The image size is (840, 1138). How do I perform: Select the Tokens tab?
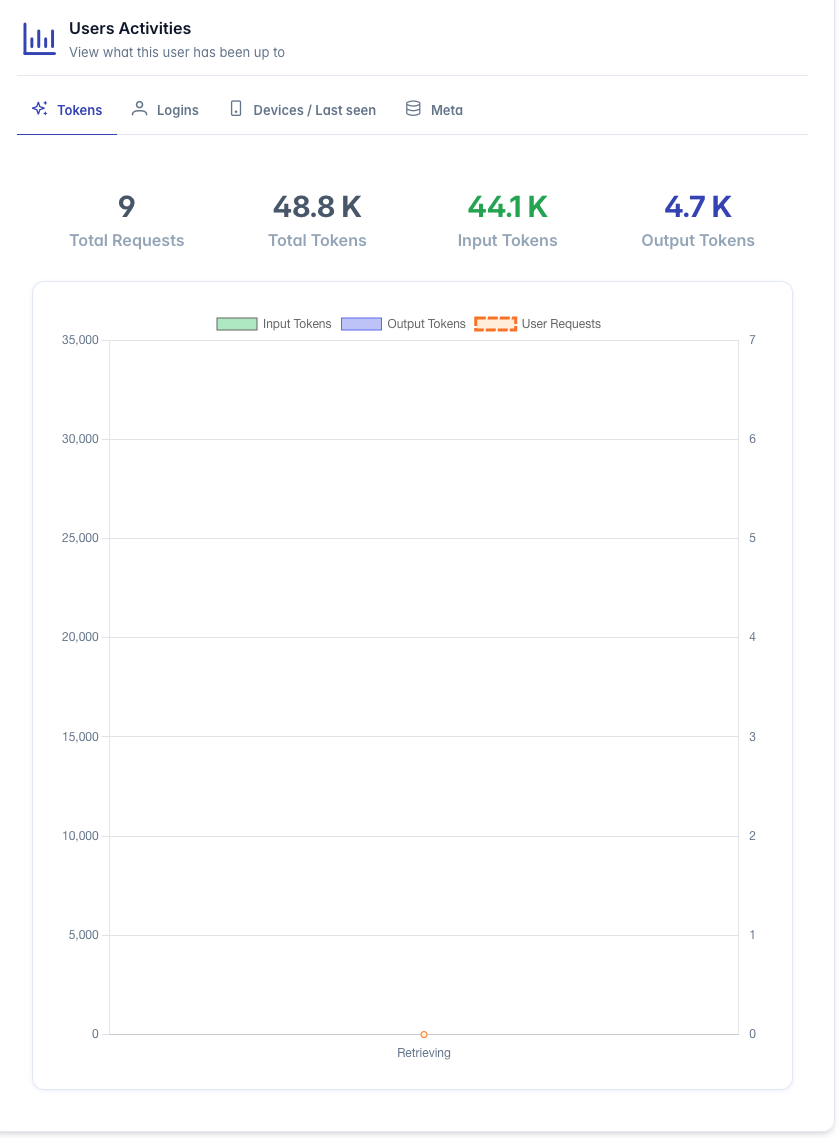pyautogui.click(x=67, y=110)
